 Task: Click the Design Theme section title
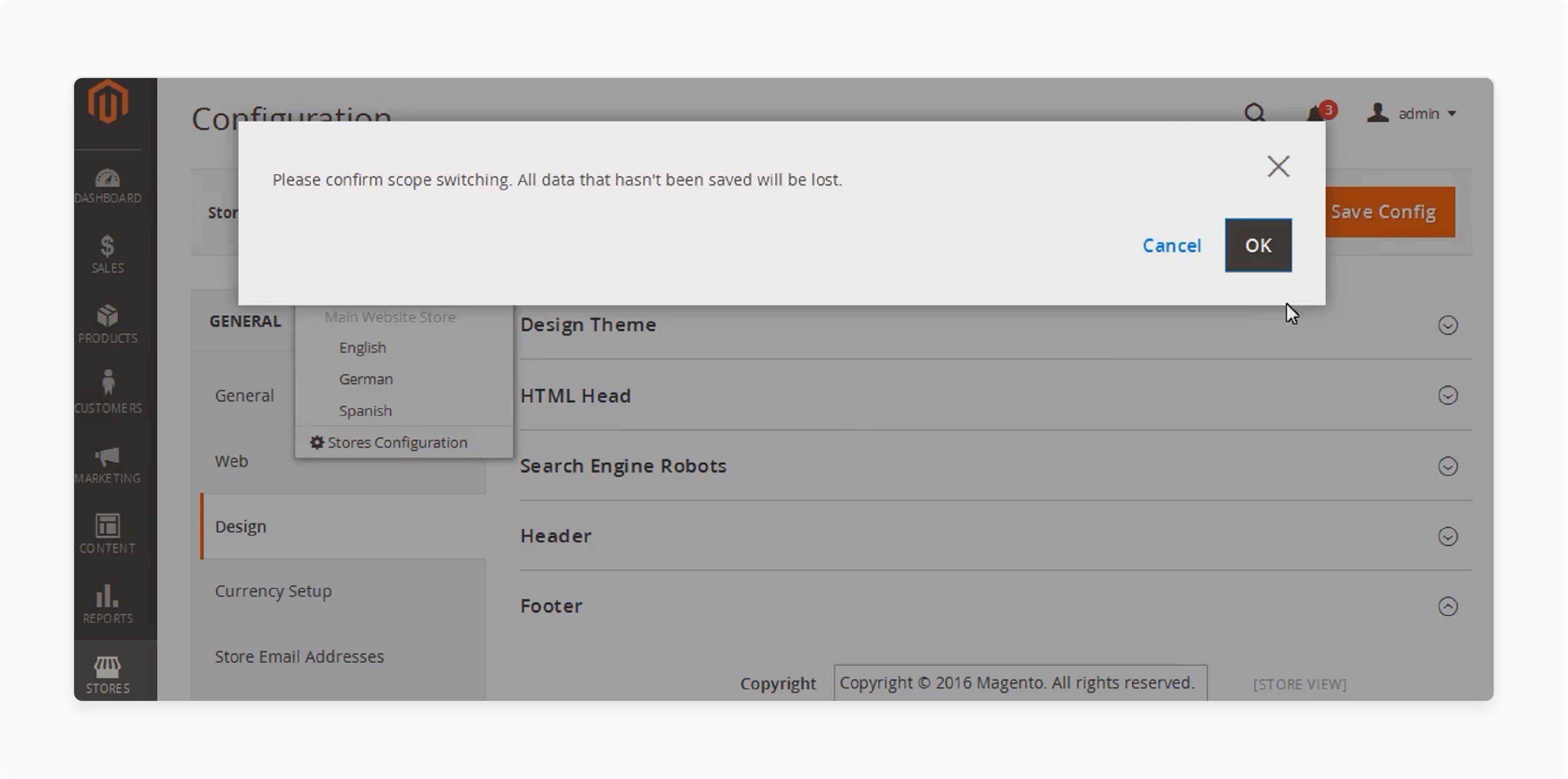pyautogui.click(x=588, y=325)
